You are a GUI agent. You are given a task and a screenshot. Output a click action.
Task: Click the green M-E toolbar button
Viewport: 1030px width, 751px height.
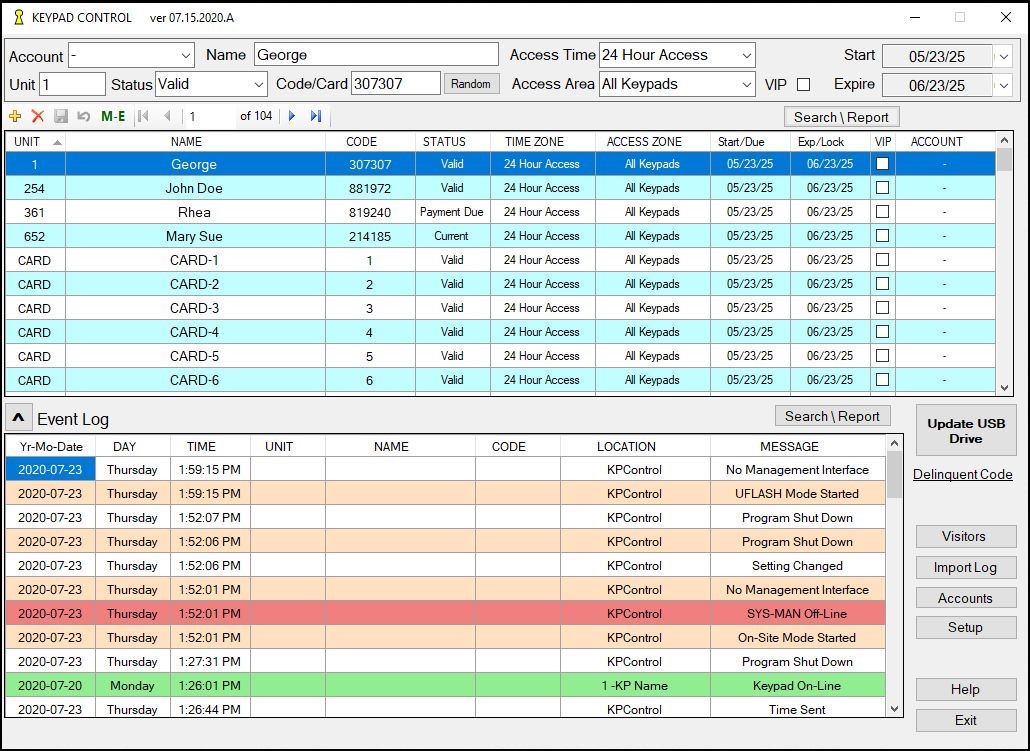click(113, 116)
